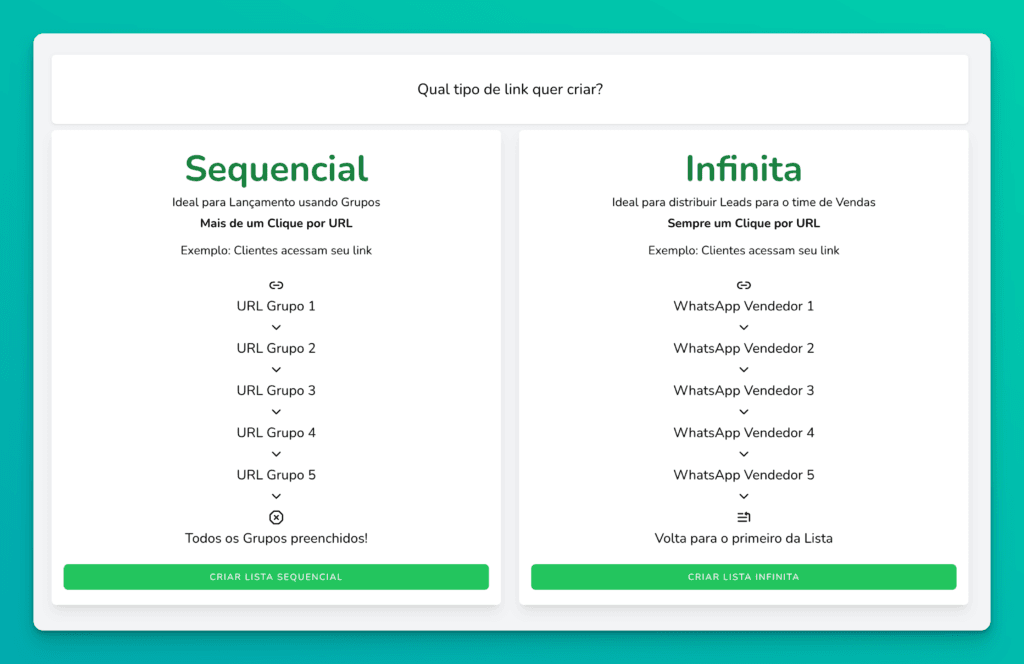Select the Sequencial card heading
The height and width of the screenshot is (664, 1024).
pyautogui.click(x=276, y=169)
